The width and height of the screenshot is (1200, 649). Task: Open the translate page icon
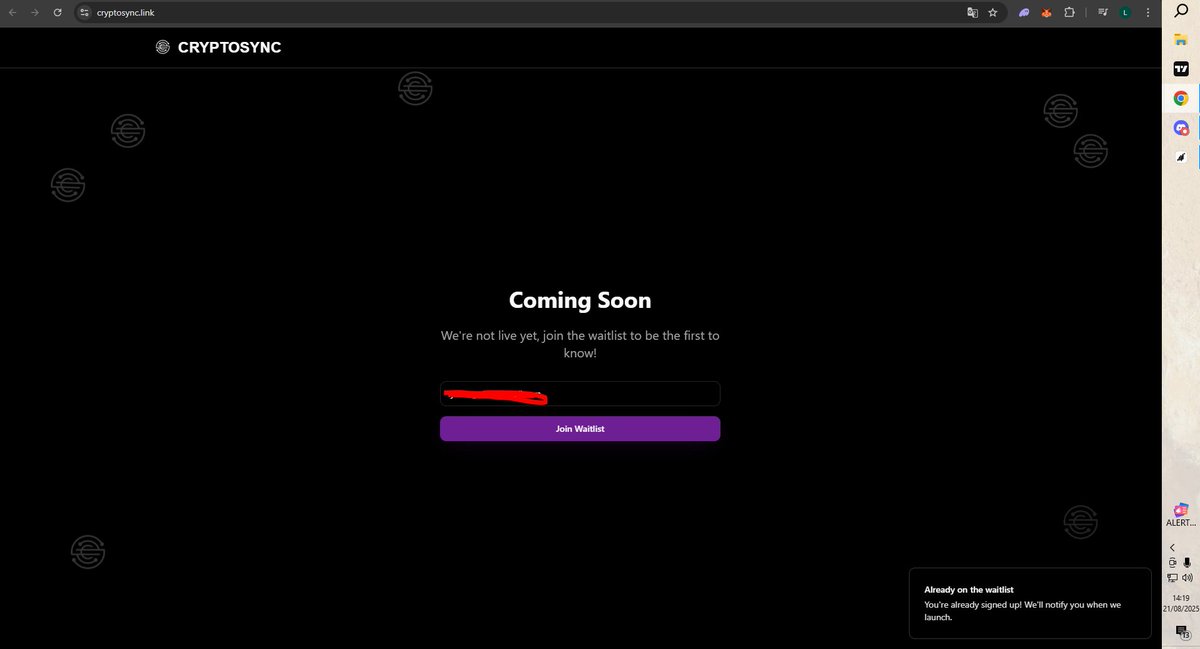click(x=972, y=13)
